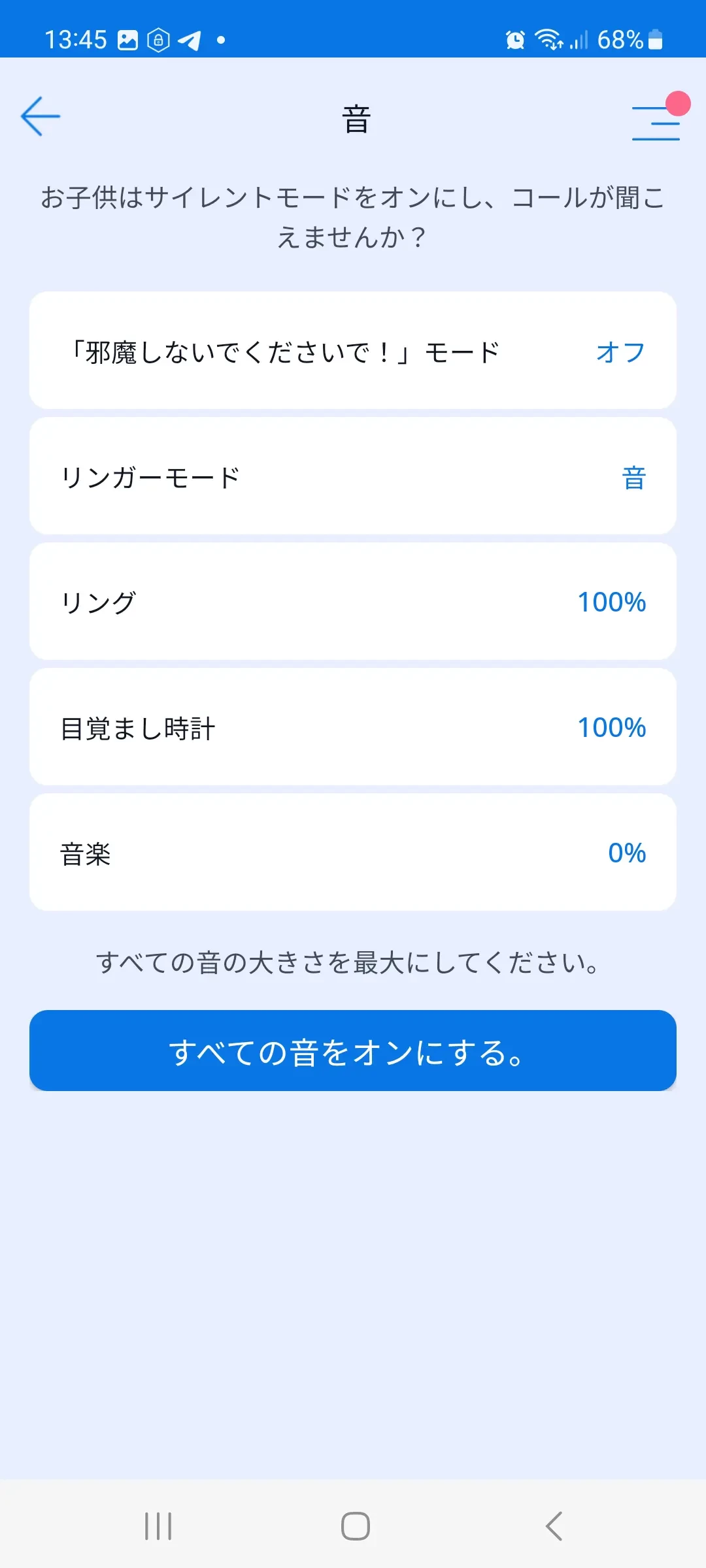The image size is (706, 1568).
Task: Tap the Wi-Fi icon in status bar
Action: pyautogui.click(x=548, y=40)
